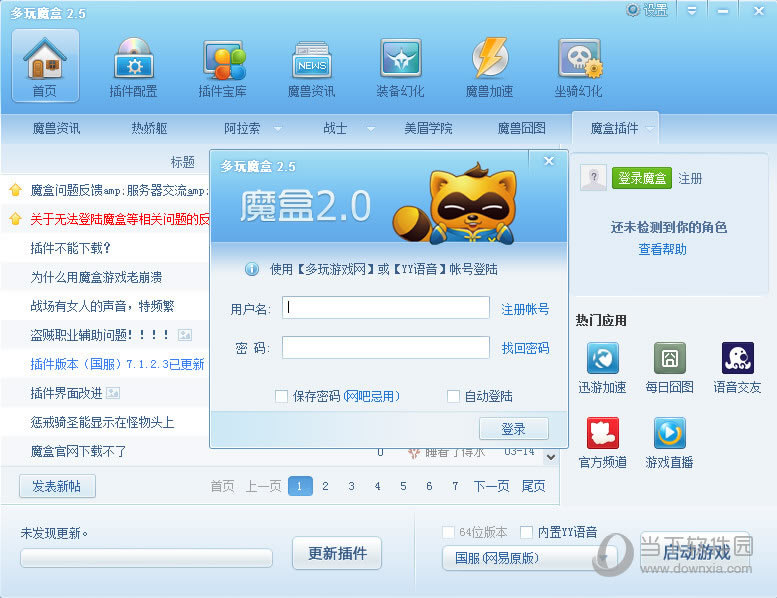The height and width of the screenshot is (598, 777).
Task: Open title bar menu arrow button
Action: click(692, 10)
